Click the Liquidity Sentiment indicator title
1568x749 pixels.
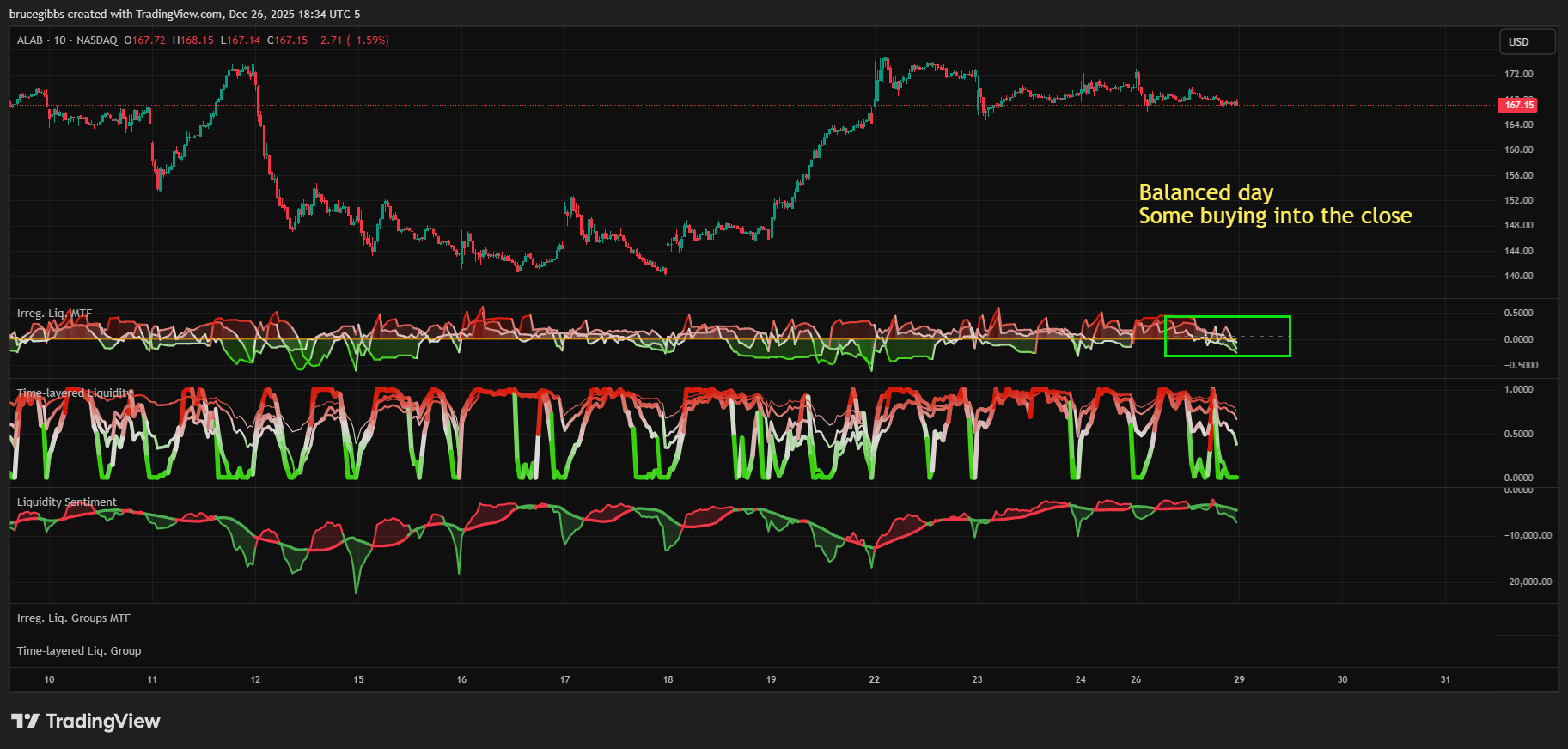click(66, 502)
